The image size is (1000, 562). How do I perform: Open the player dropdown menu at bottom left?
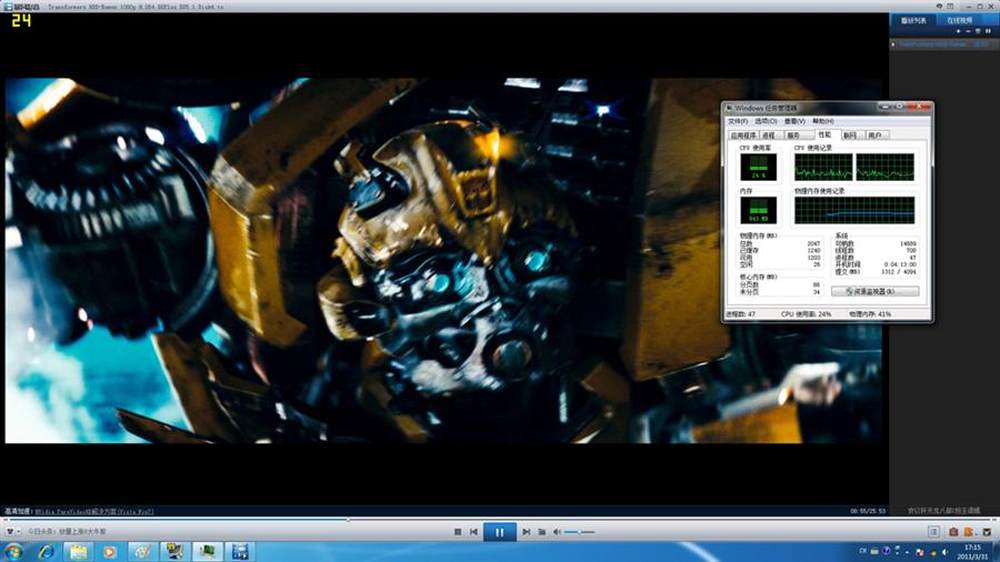click(x=12, y=532)
